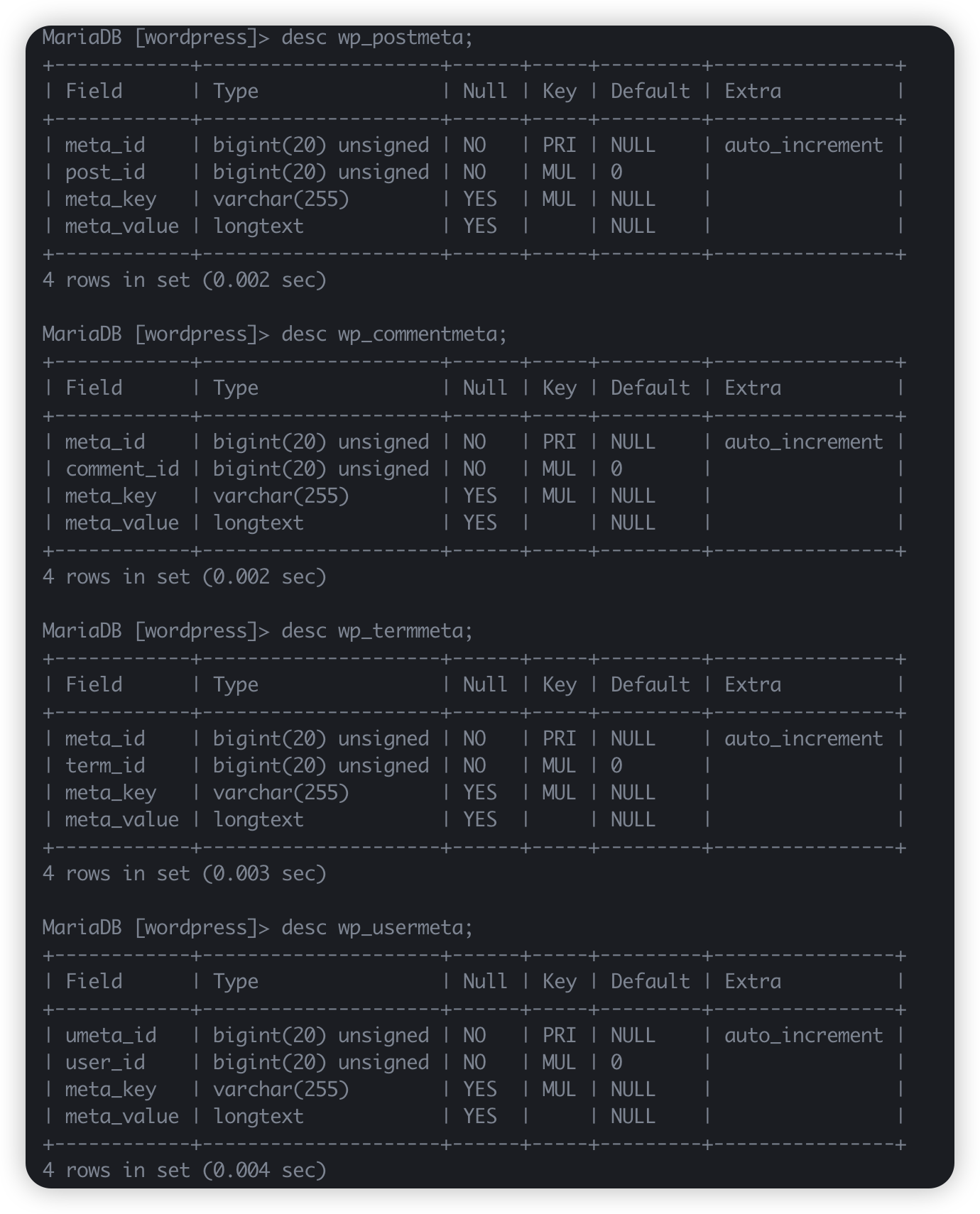
Task: Click auto_increment in the wp_usermeta table
Action: [803, 1036]
